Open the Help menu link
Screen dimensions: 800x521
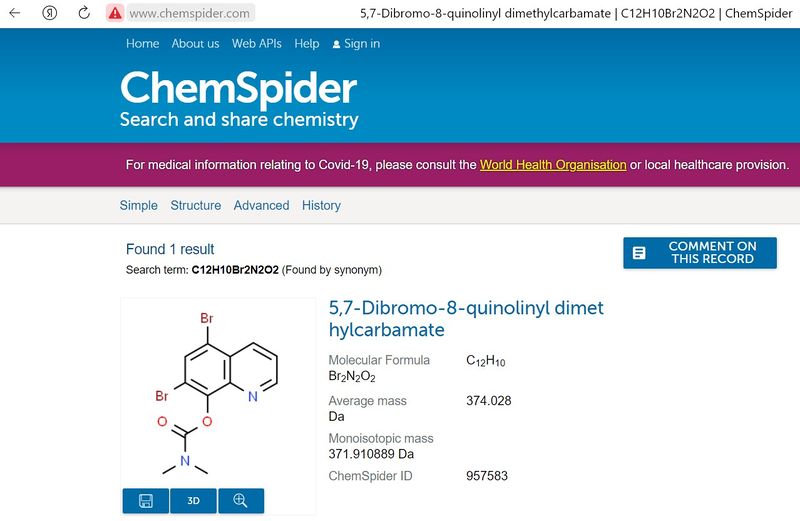tap(307, 44)
